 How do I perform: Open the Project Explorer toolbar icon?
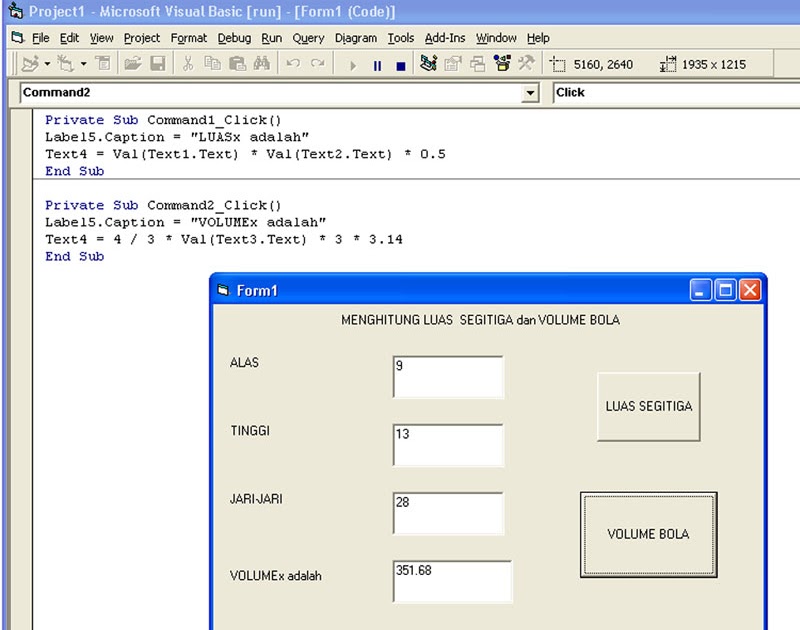pyautogui.click(x=428, y=64)
